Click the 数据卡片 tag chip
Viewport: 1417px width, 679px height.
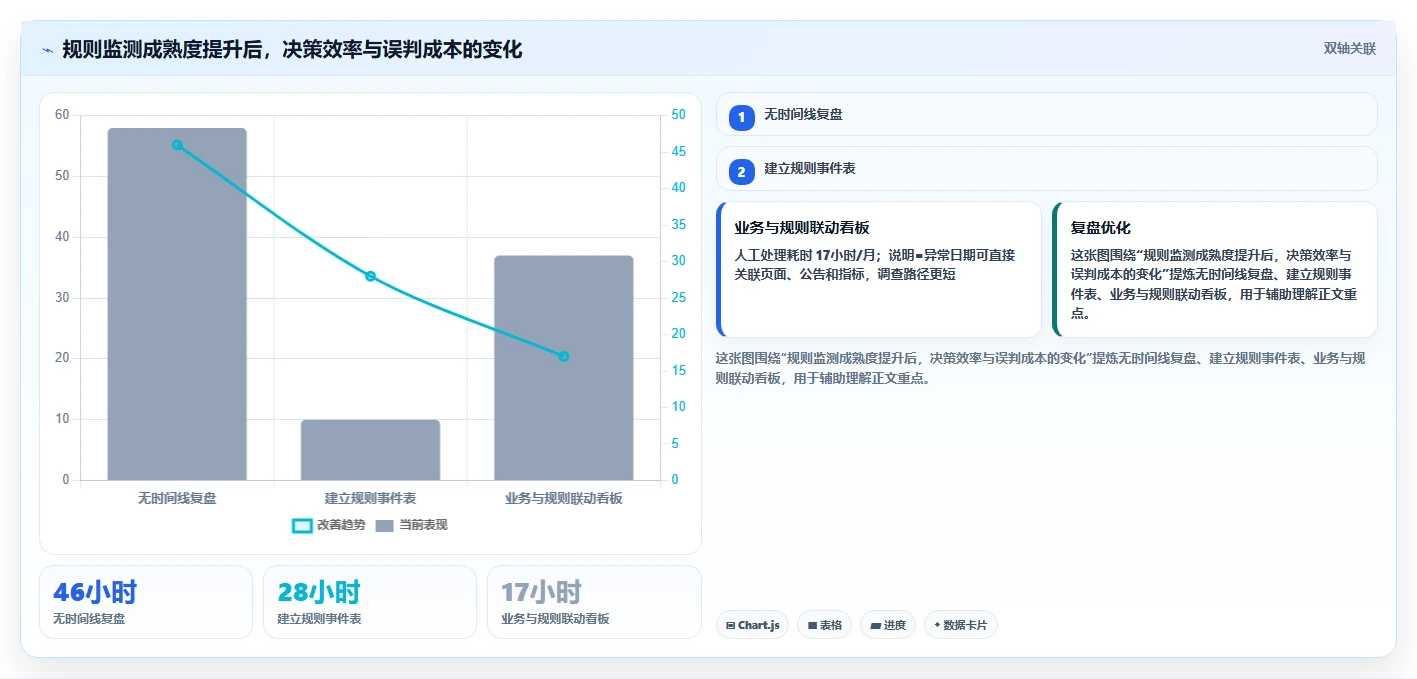(x=961, y=625)
